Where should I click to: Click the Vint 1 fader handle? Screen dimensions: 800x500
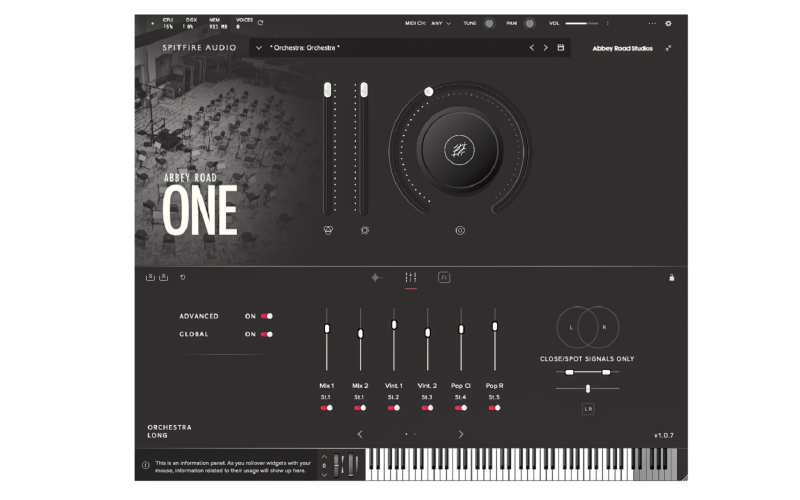(394, 324)
